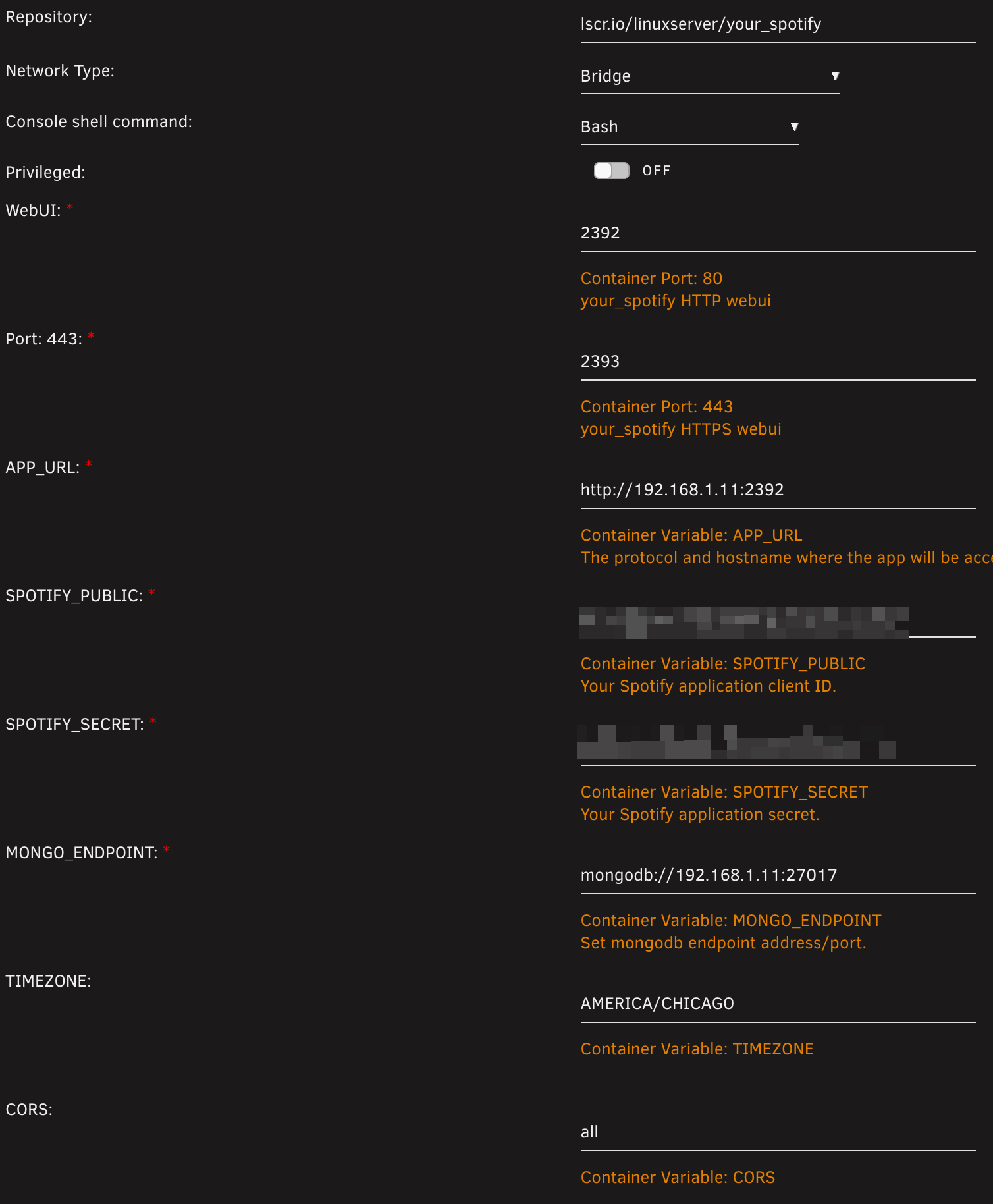Click the "SPOTIFY_PUBLIC:" label

click(74, 596)
